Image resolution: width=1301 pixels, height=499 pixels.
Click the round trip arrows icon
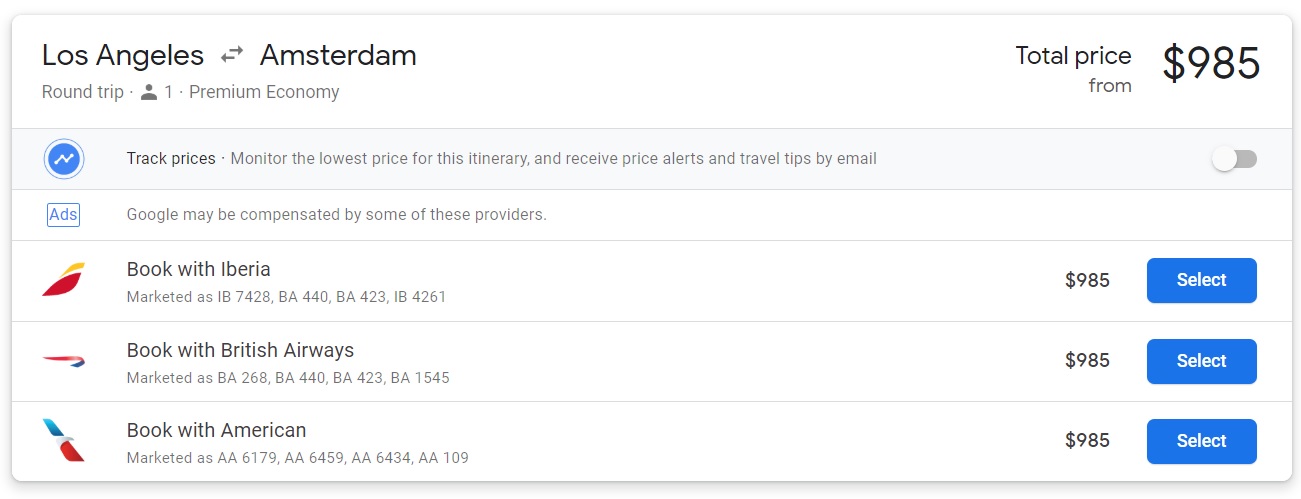232,55
